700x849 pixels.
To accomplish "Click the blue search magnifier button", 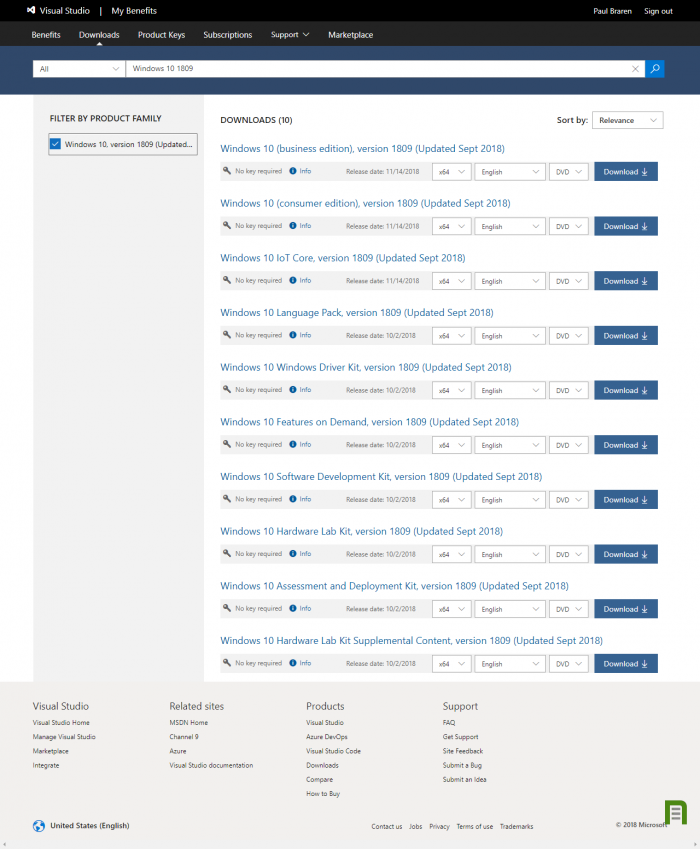I will point(655,69).
